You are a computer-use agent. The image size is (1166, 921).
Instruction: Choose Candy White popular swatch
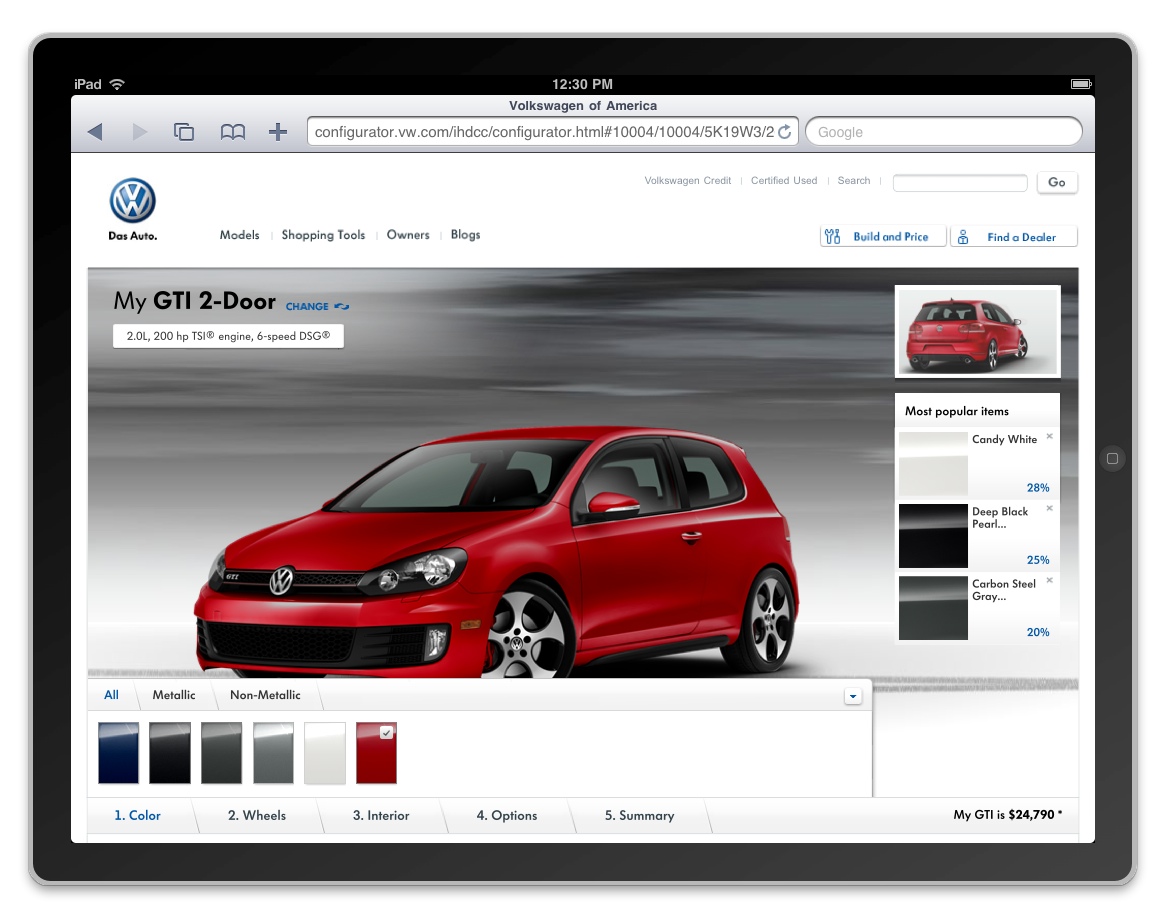(933, 464)
